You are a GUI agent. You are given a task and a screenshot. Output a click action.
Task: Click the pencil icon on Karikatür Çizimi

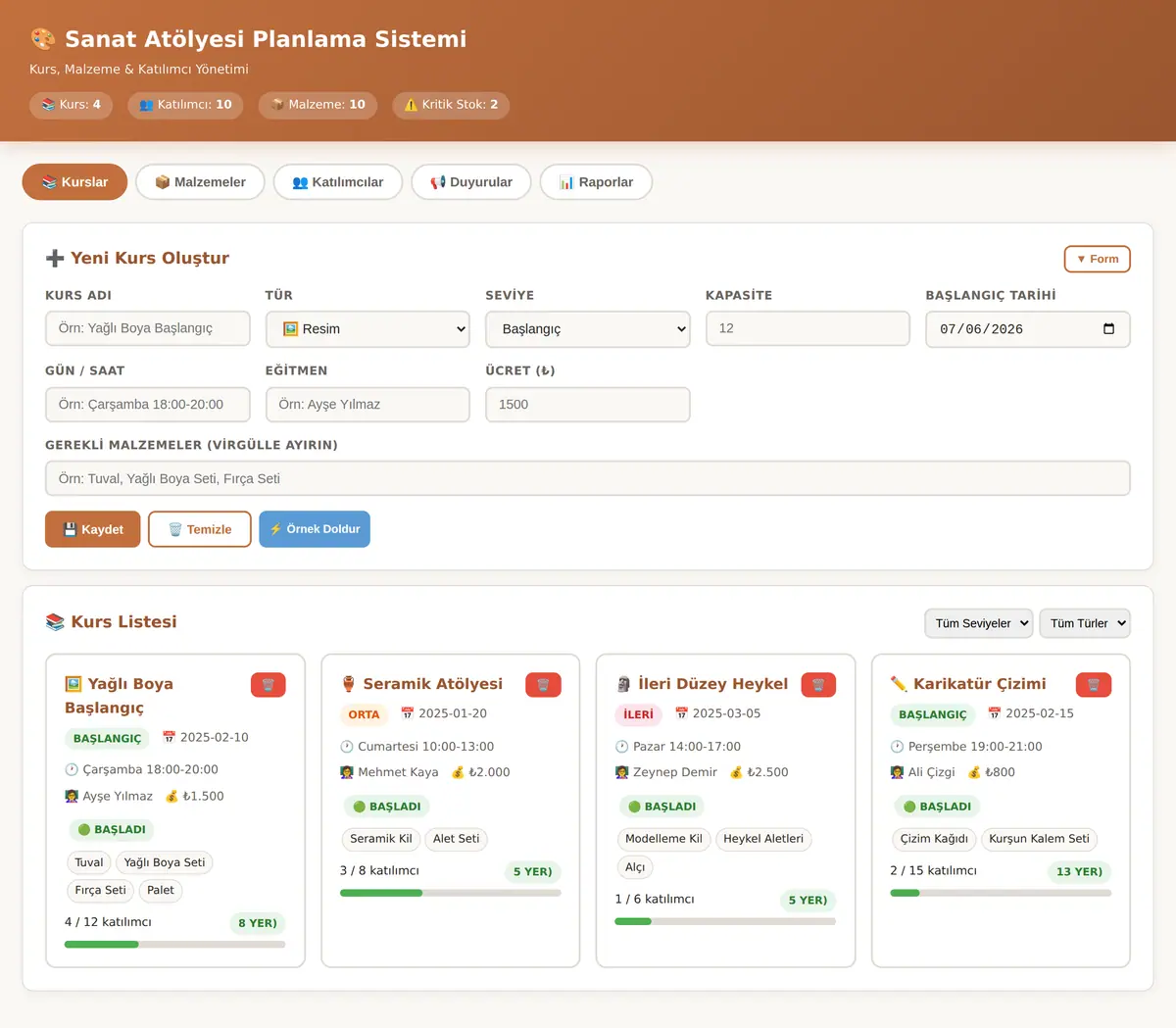pyautogui.click(x=899, y=684)
